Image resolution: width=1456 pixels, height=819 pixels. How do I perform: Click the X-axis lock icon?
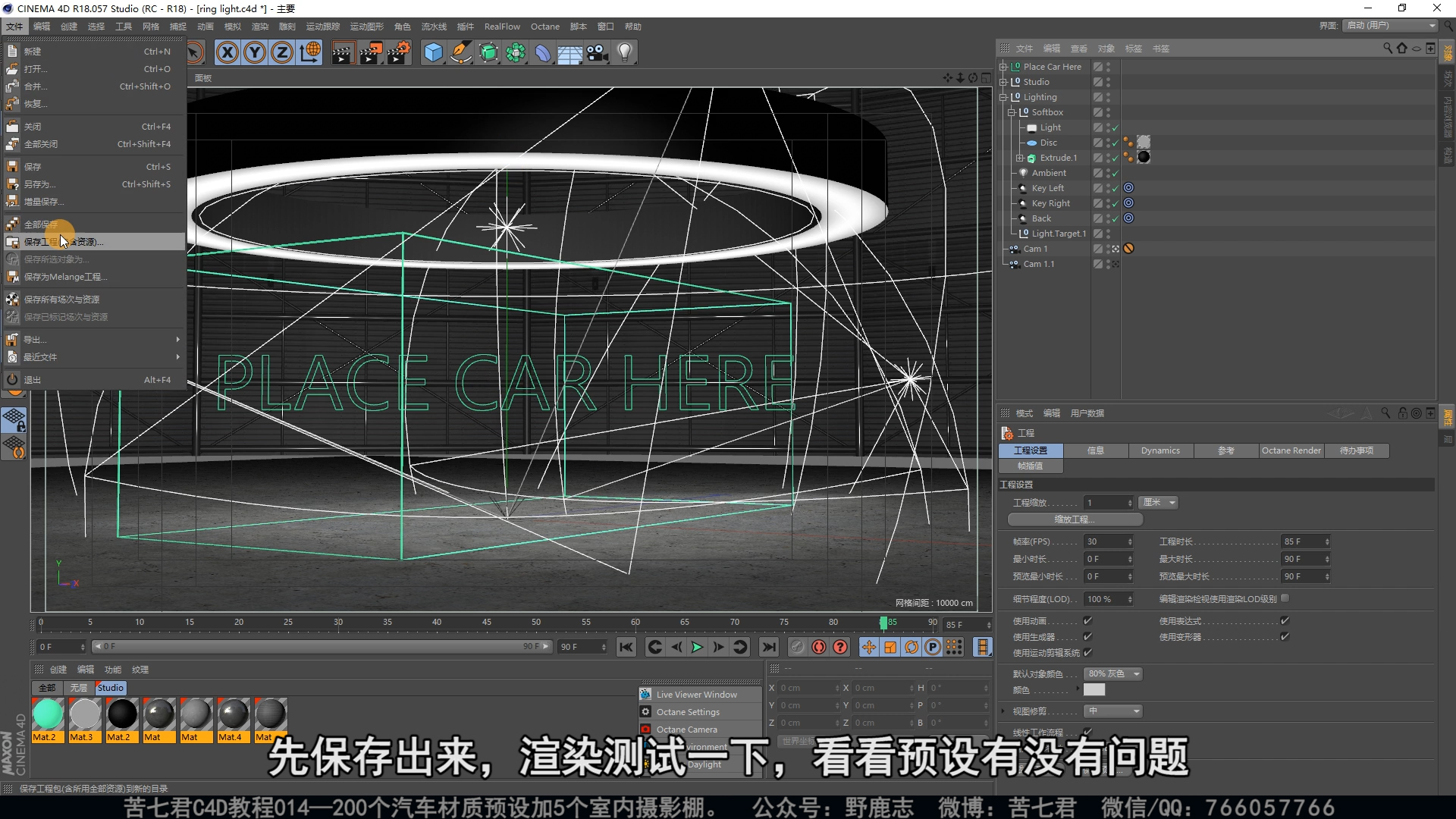pos(227,52)
